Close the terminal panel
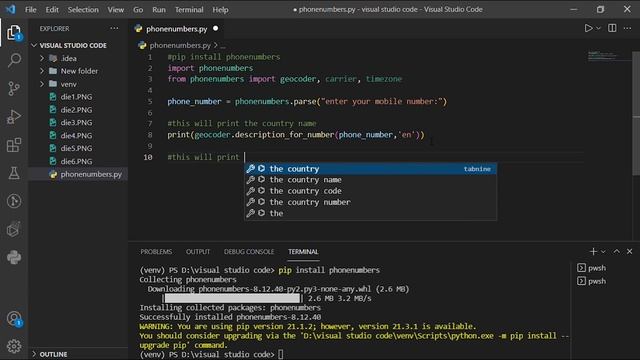Viewport: 640px width, 360px height. pyautogui.click(x=629, y=251)
